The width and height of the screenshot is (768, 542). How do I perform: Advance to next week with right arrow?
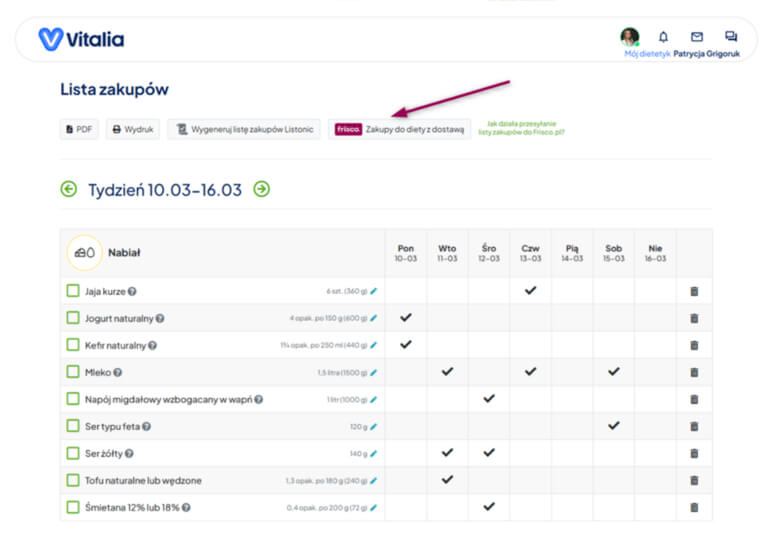[x=262, y=189]
